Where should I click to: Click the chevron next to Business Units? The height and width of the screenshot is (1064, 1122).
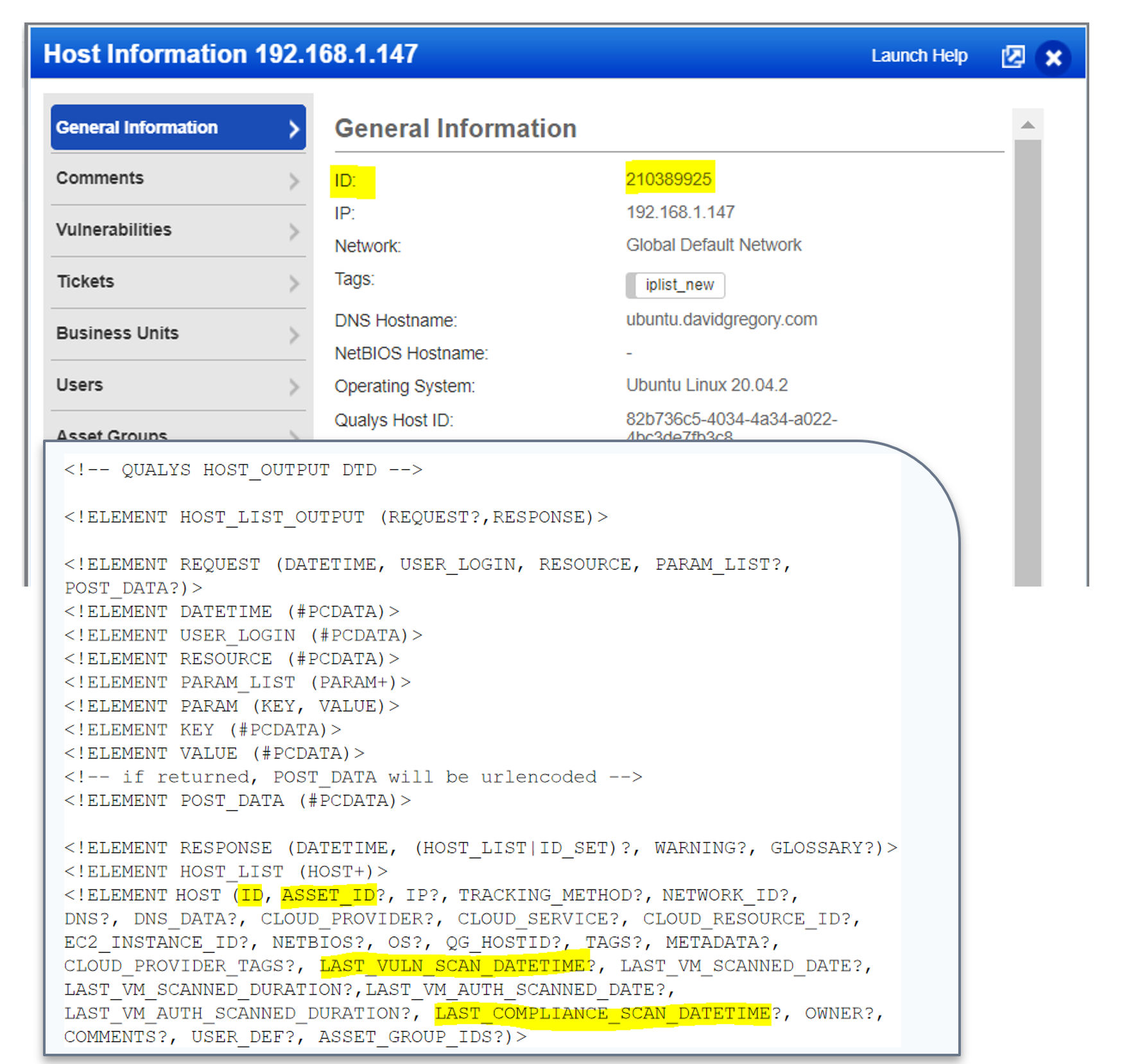[x=294, y=335]
